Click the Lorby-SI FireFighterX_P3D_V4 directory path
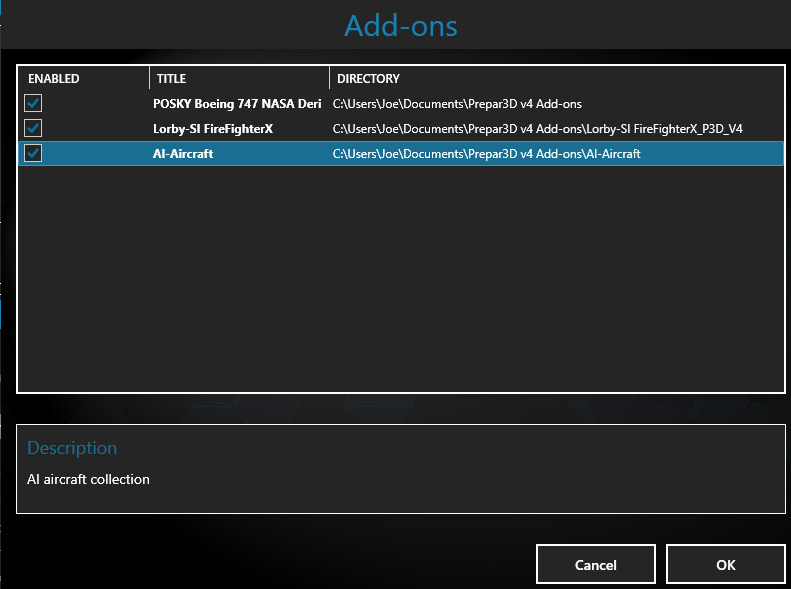 pyautogui.click(x=537, y=129)
